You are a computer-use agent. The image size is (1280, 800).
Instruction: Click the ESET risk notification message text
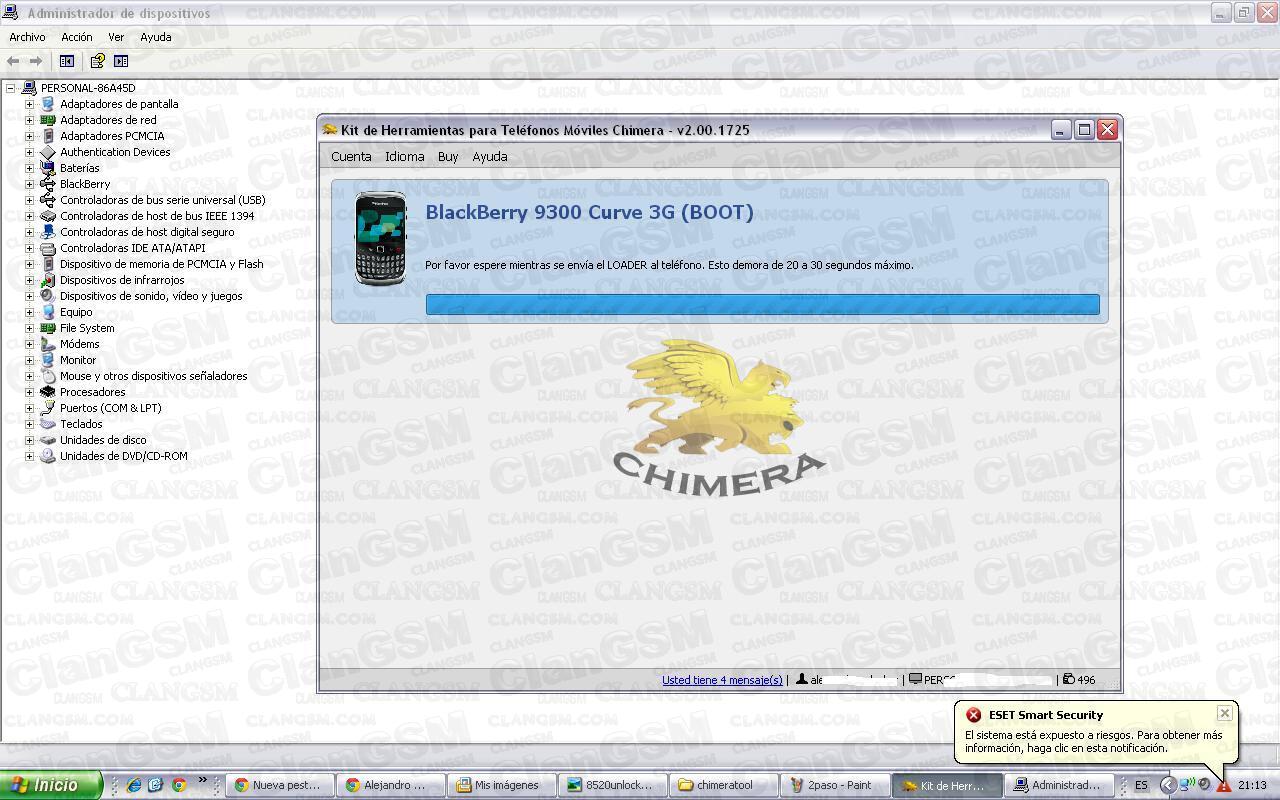click(x=1093, y=741)
